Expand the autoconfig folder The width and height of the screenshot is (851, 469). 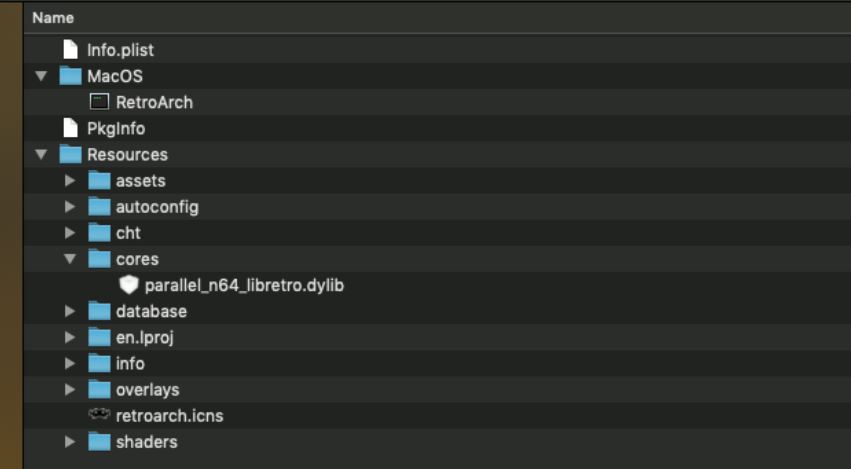pyautogui.click(x=70, y=207)
